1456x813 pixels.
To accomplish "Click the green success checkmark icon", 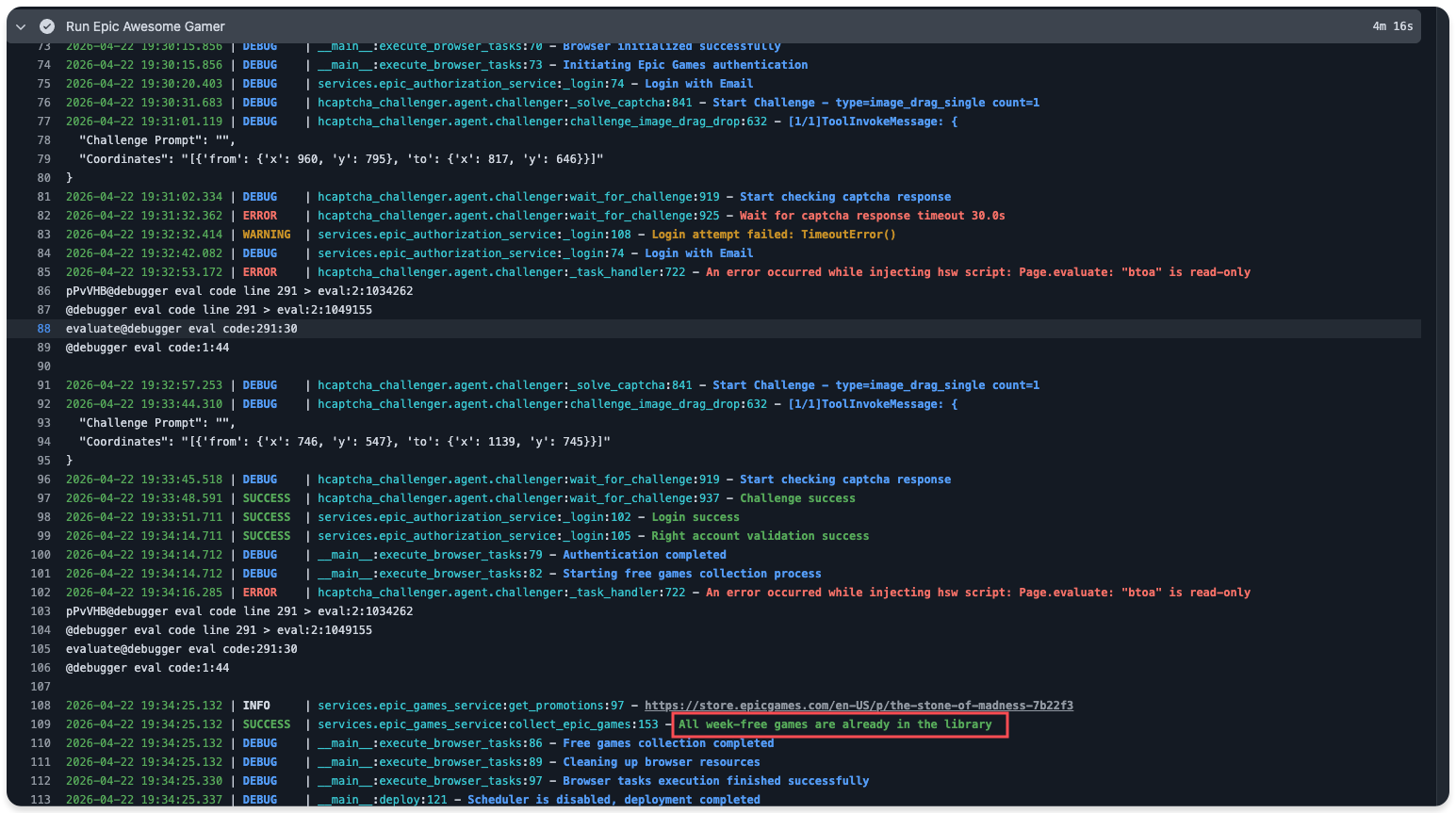I will (x=47, y=26).
